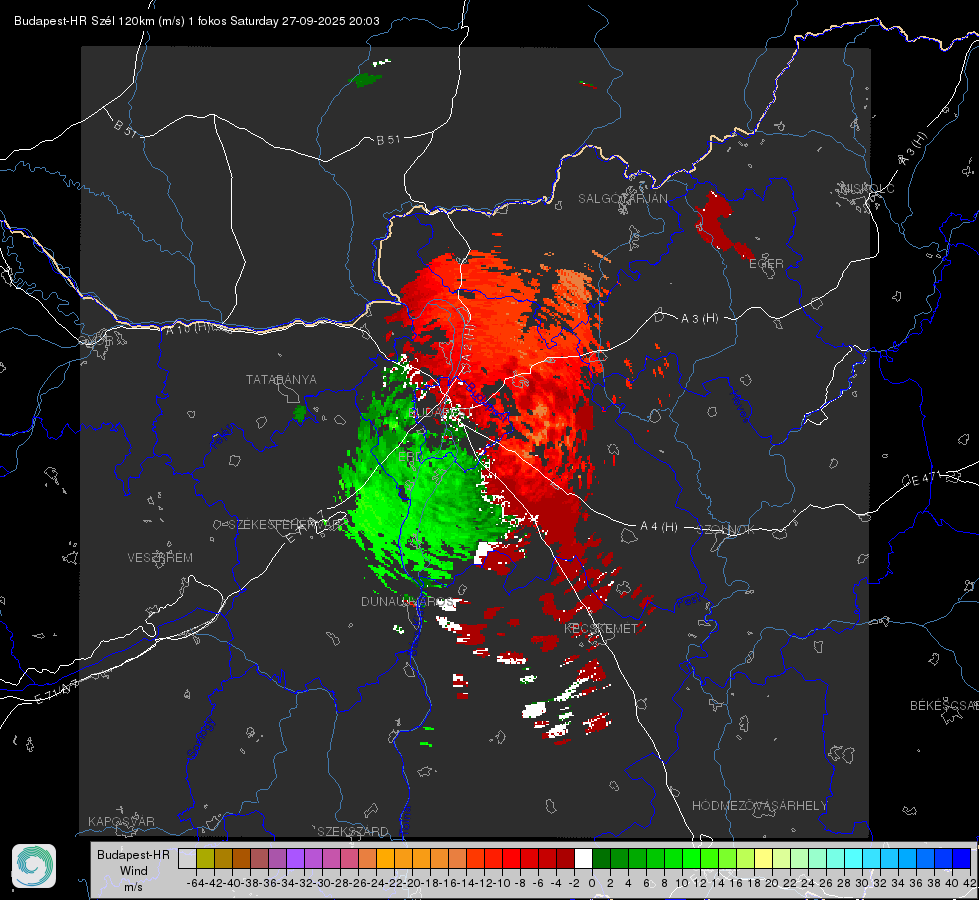The image size is (979, 900).
Task: Select the bright green swatch between 10 and 12
Action: (x=692, y=859)
